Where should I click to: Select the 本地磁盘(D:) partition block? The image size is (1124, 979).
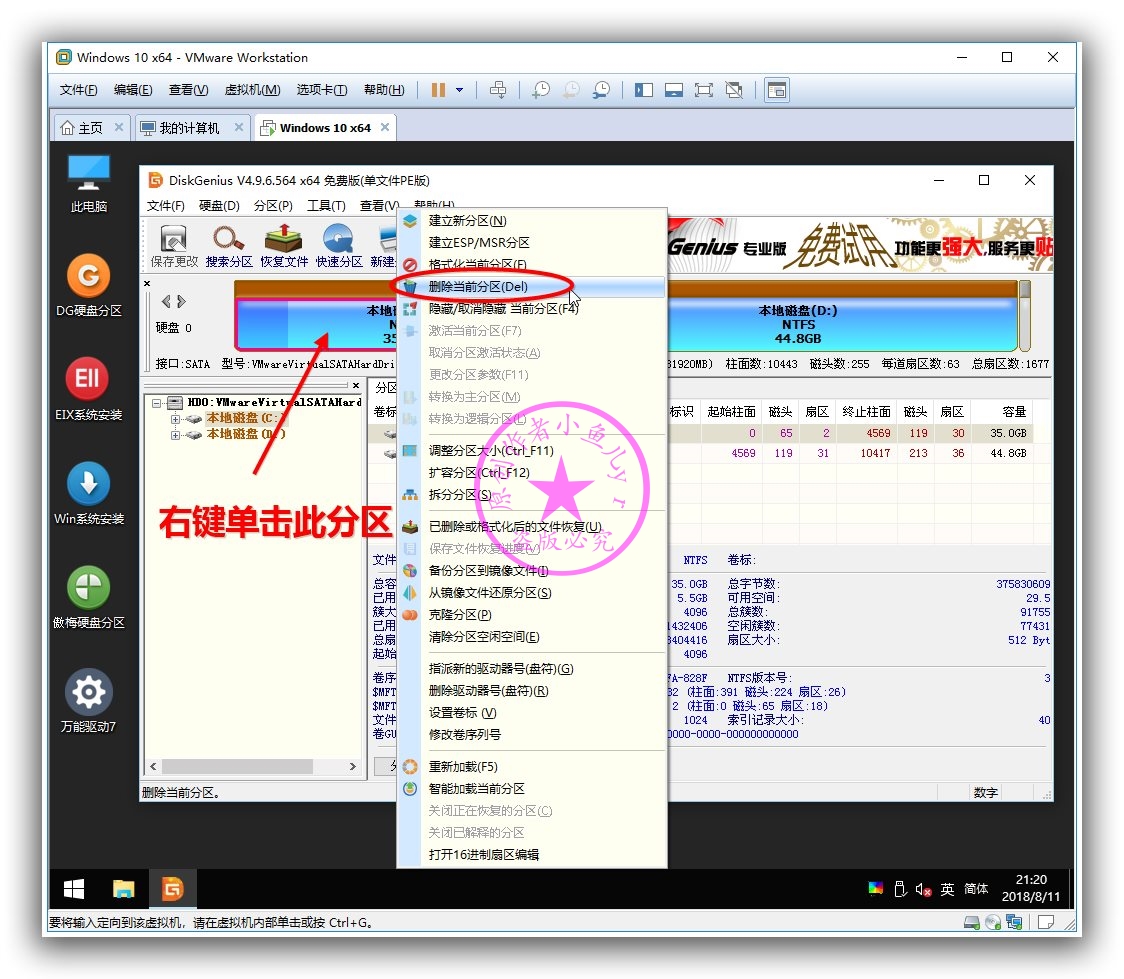800,322
